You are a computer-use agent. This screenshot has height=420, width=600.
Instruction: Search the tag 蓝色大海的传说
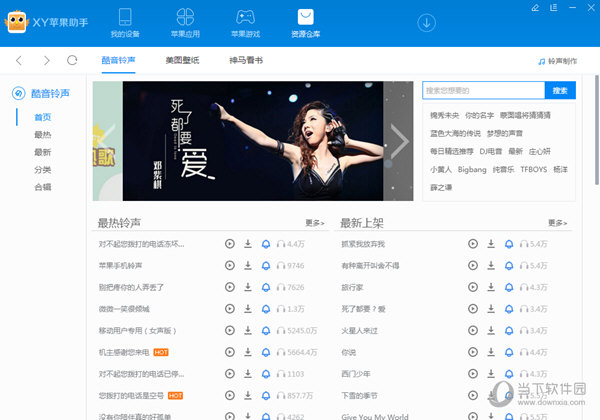coord(455,133)
